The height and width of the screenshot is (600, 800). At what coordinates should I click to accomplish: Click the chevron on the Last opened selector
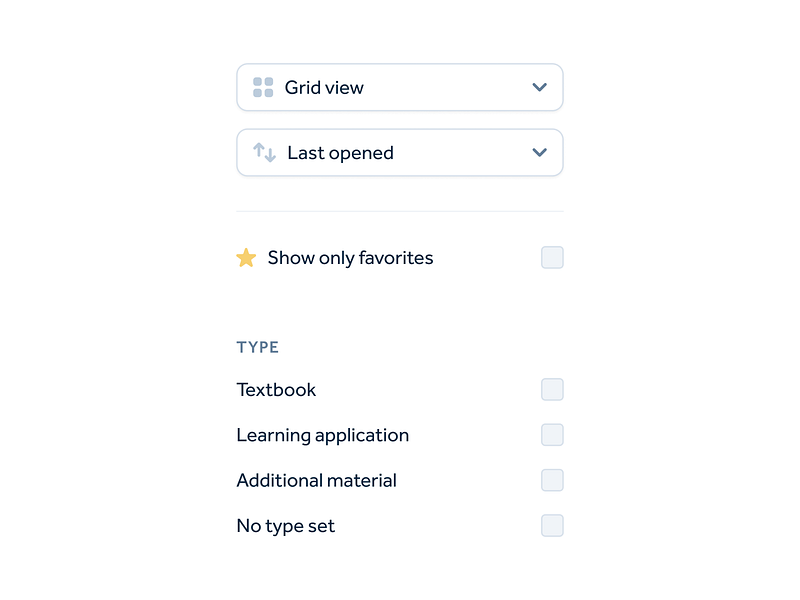[539, 152]
